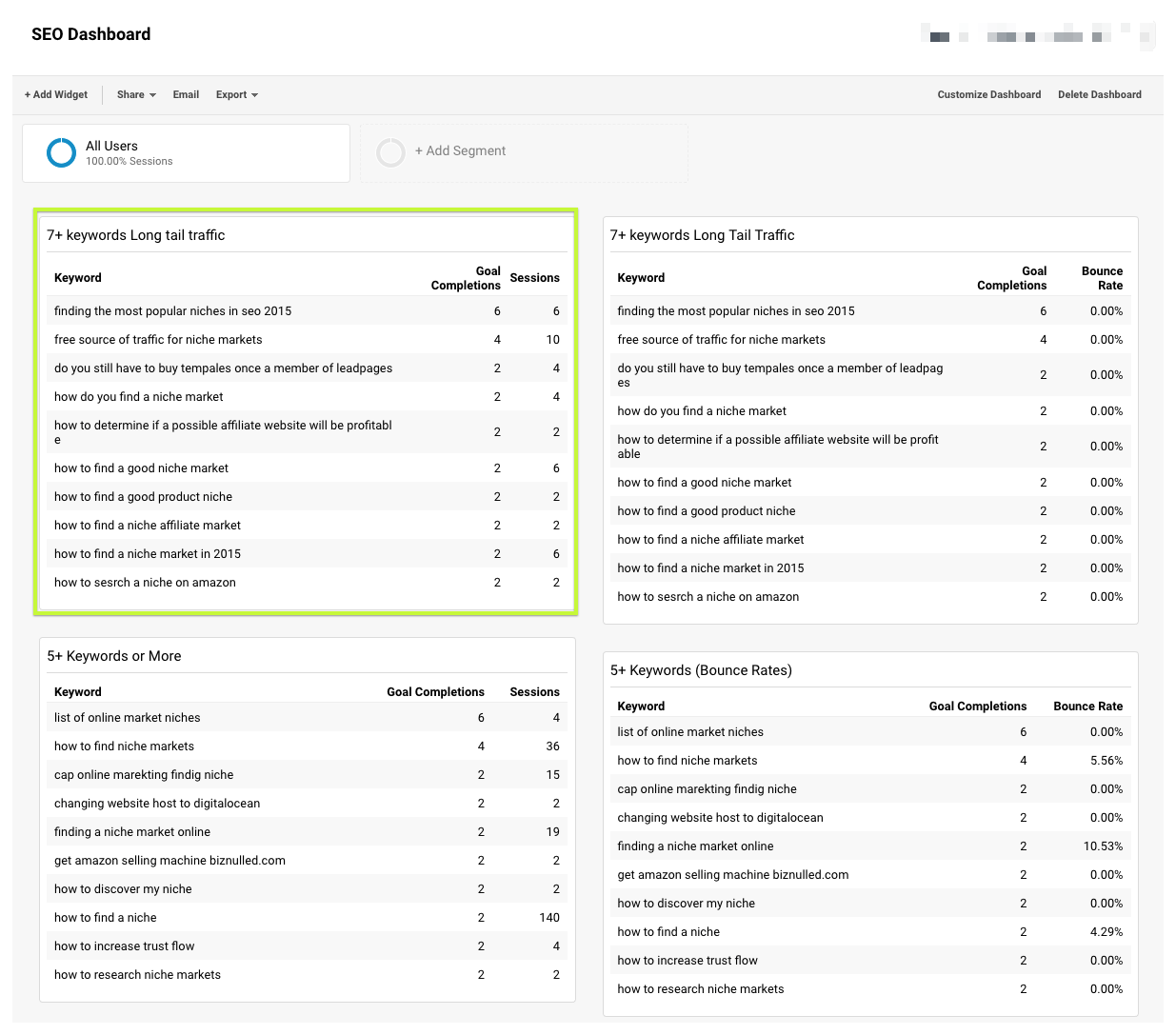Screen dimensions: 1176x1035
Task: Click Delete Dashboard
Action: click(1100, 94)
